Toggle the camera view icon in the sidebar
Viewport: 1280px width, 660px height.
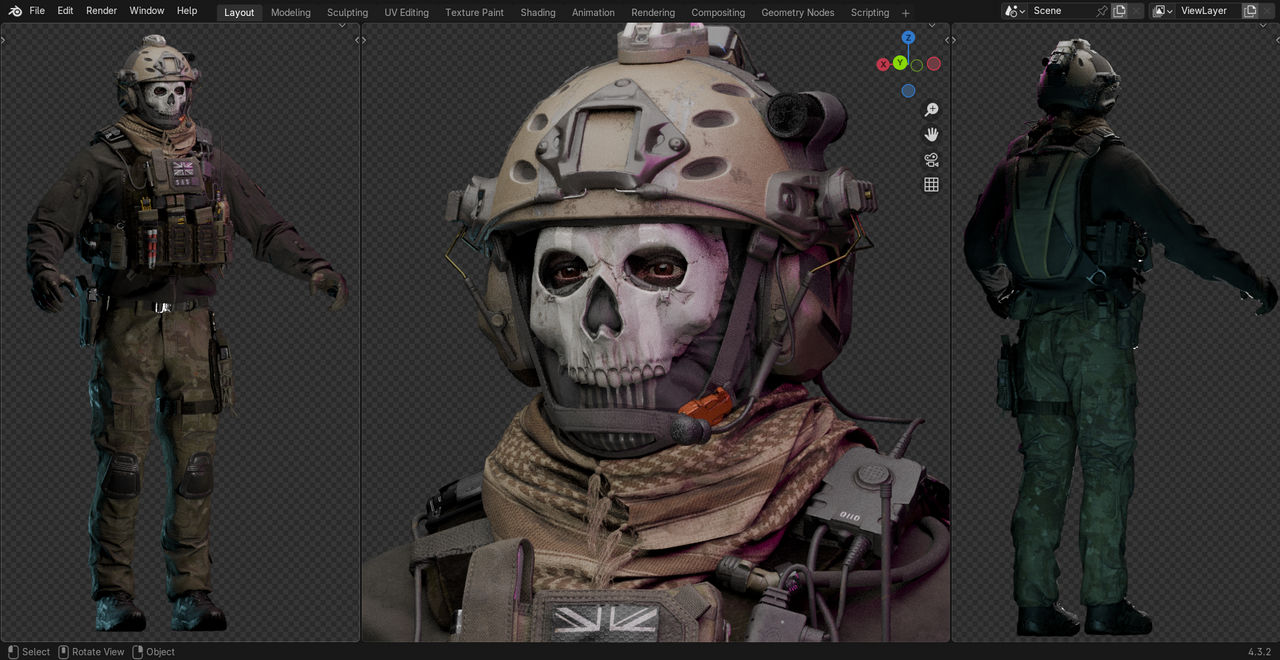[931, 159]
